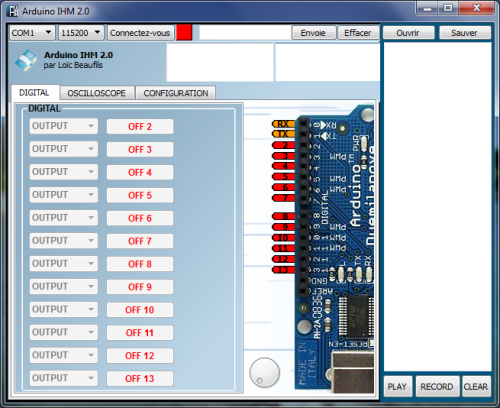Expand the OUTPUT mode dropdown for pin 4
500x408 pixels.
(x=64, y=172)
